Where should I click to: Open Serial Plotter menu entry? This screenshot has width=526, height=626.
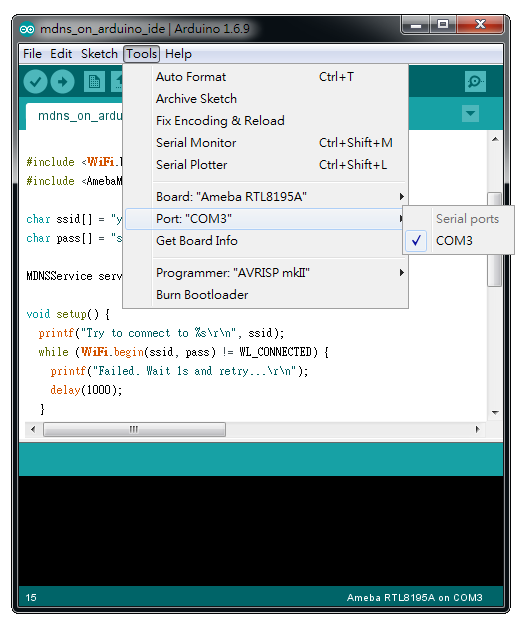(266, 164)
